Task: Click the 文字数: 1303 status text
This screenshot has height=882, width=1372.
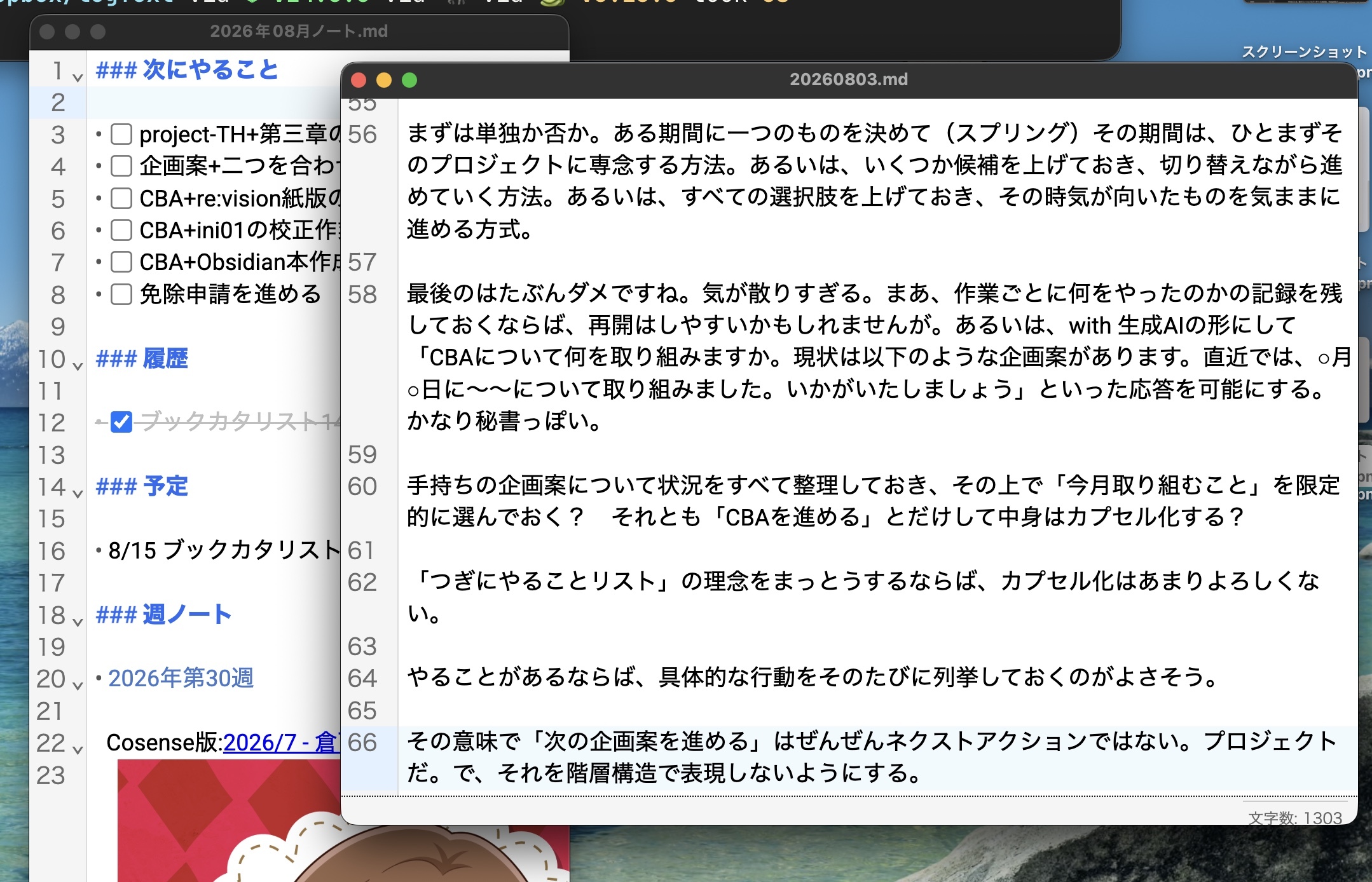Action: [x=1295, y=817]
